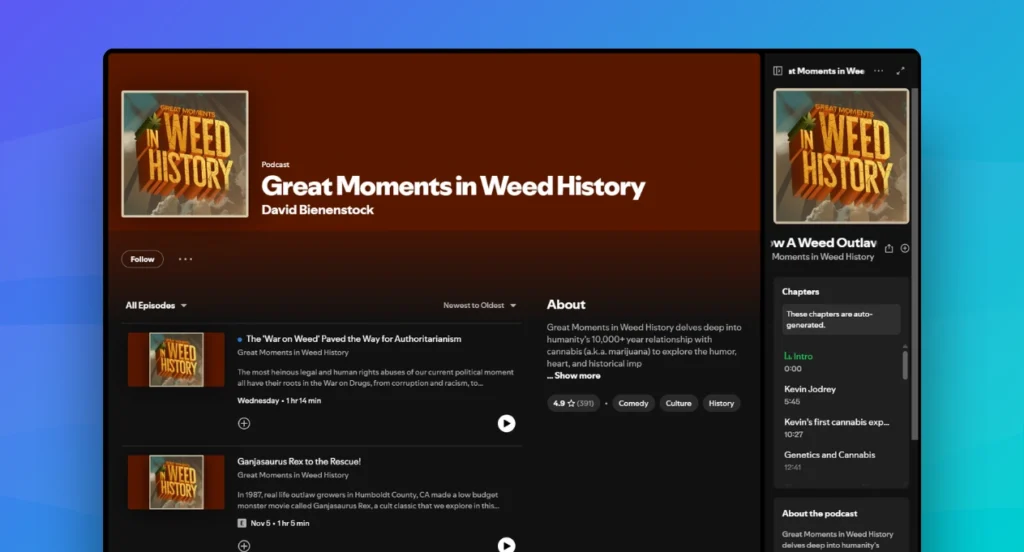The image size is (1024, 552).
Task: Select the Comedy category tag
Action: click(x=633, y=403)
